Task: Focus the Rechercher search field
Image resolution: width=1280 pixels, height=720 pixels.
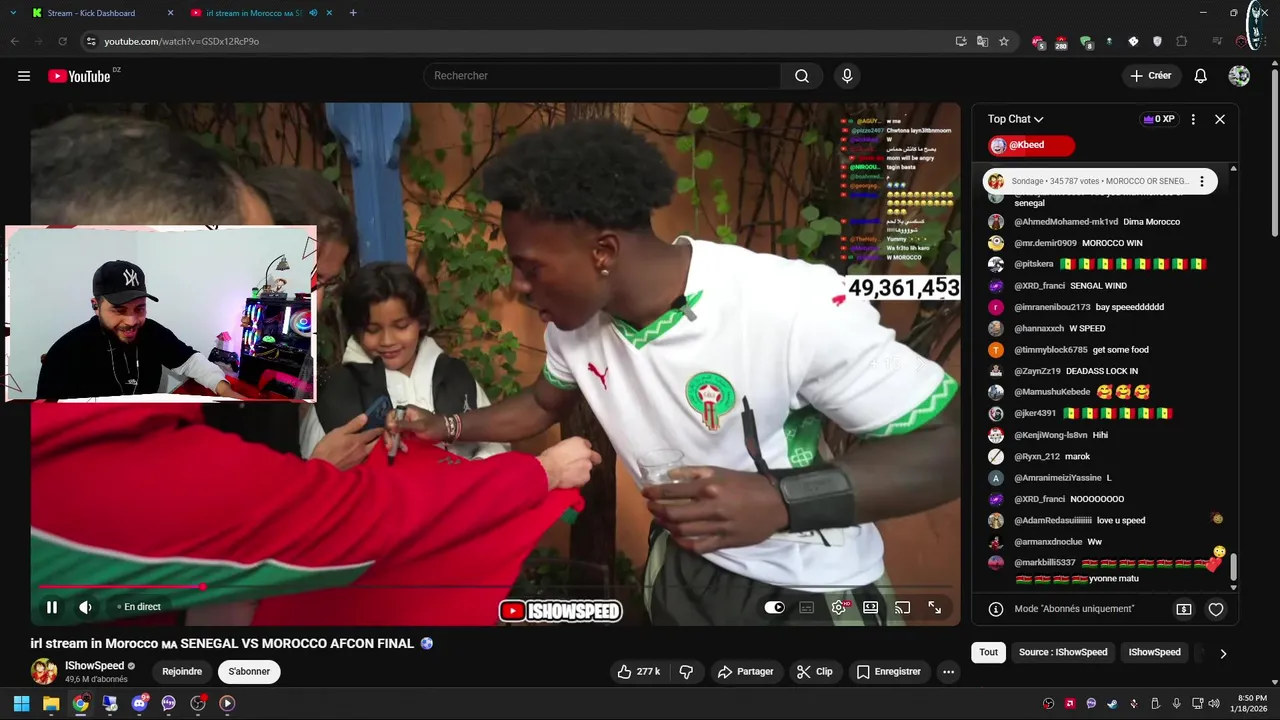Action: point(603,76)
